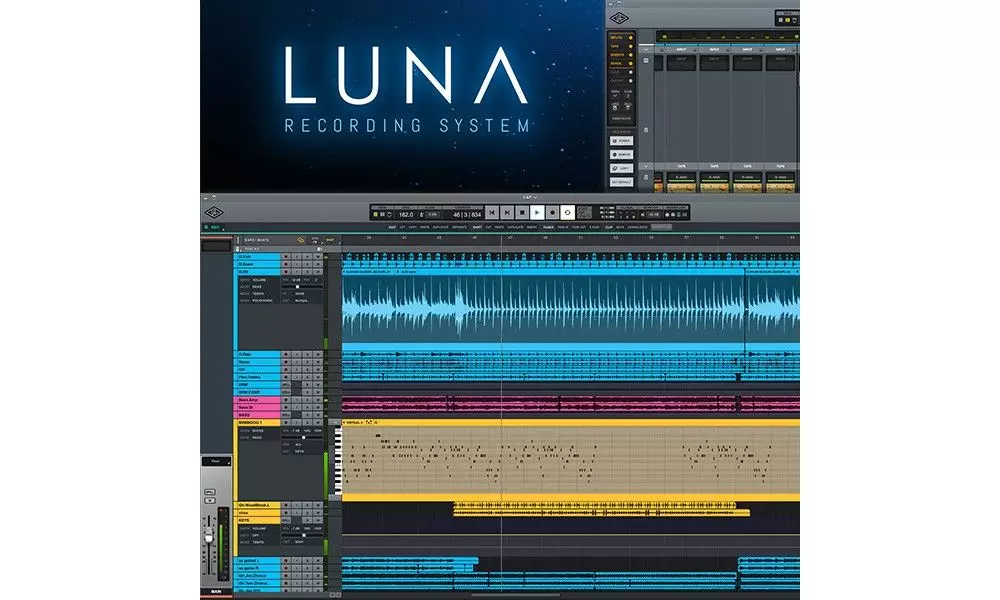Toggle OUTPUT row visibility in the upper mixer window
Image resolution: width=1000 pixels, height=600 pixels.
coord(621,80)
